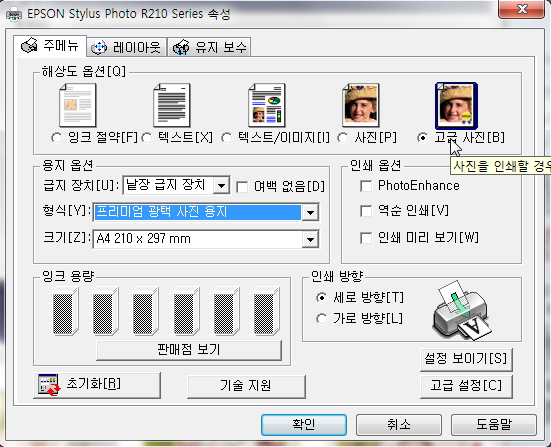Screen dimensions: 551x447
Task: Enable the PhotoEnhance checkbox
Action: click(366, 186)
